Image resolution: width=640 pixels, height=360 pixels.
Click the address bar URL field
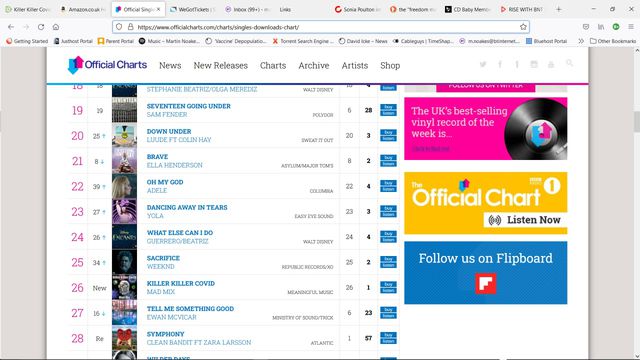(x=321, y=27)
